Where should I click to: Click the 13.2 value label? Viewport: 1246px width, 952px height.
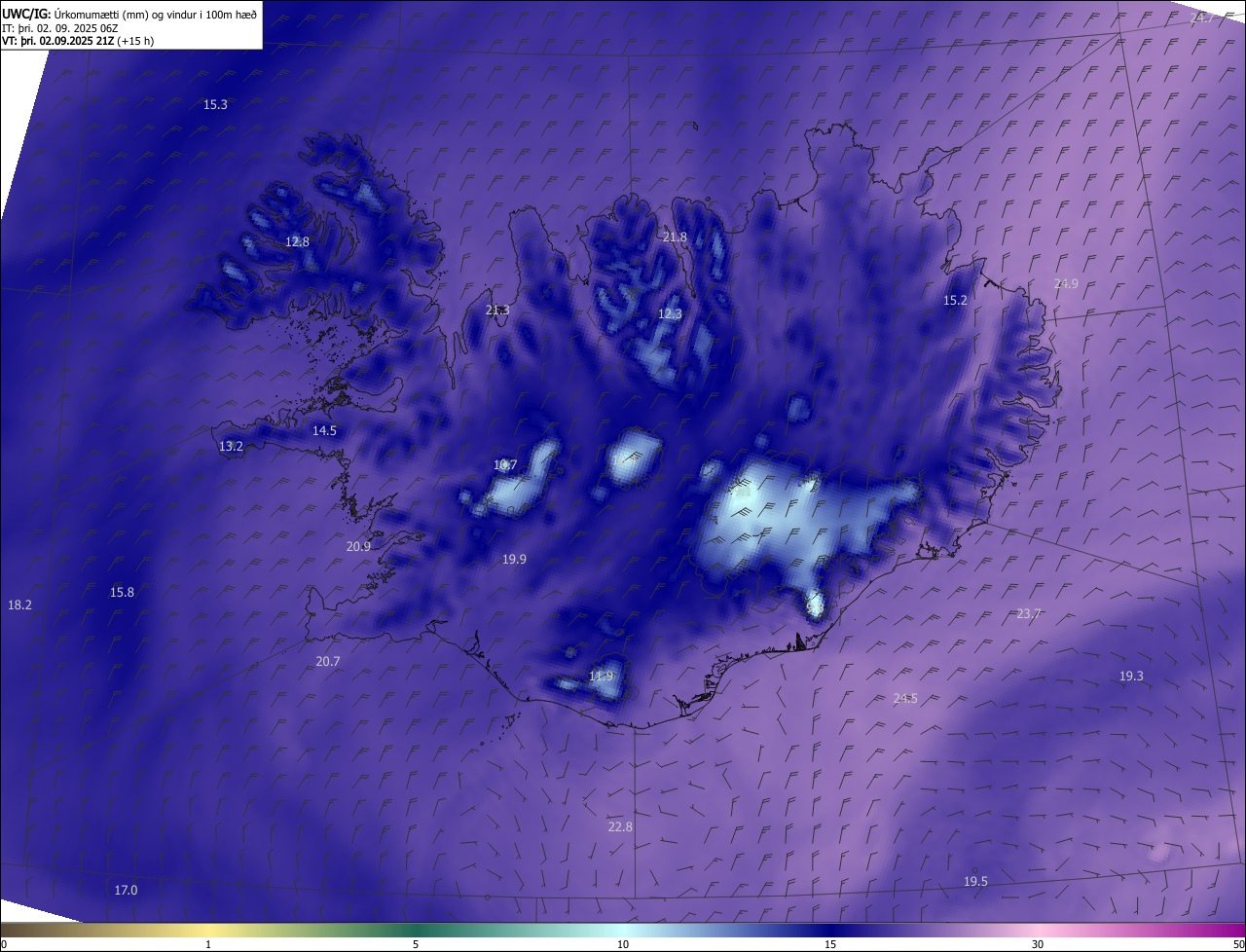pyautogui.click(x=231, y=446)
